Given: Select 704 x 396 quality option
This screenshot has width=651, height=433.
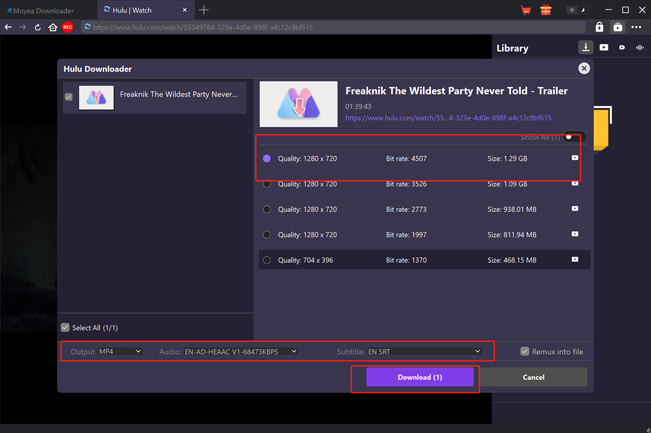Looking at the screenshot, I should click(267, 260).
